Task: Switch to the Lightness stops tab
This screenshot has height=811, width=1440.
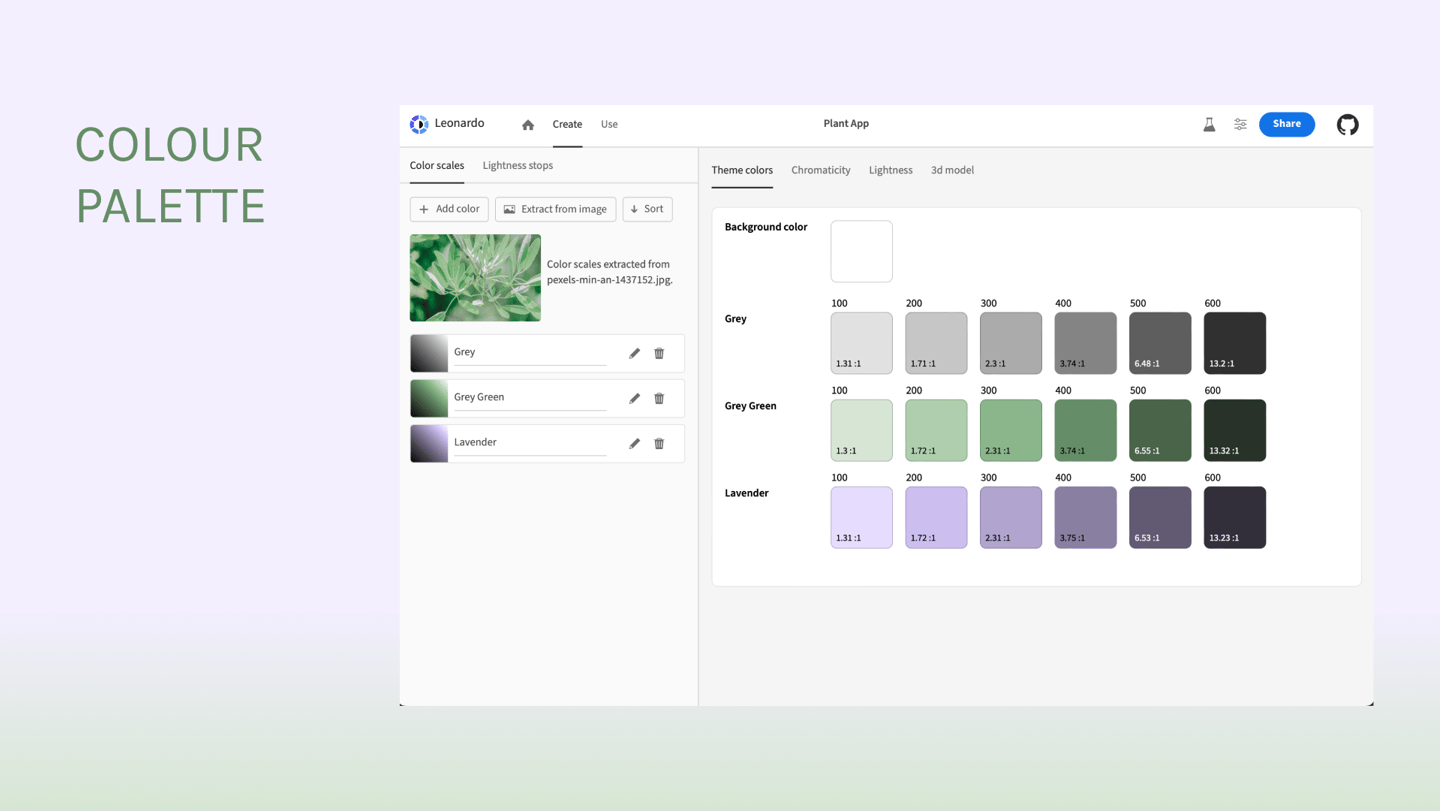Action: point(517,165)
